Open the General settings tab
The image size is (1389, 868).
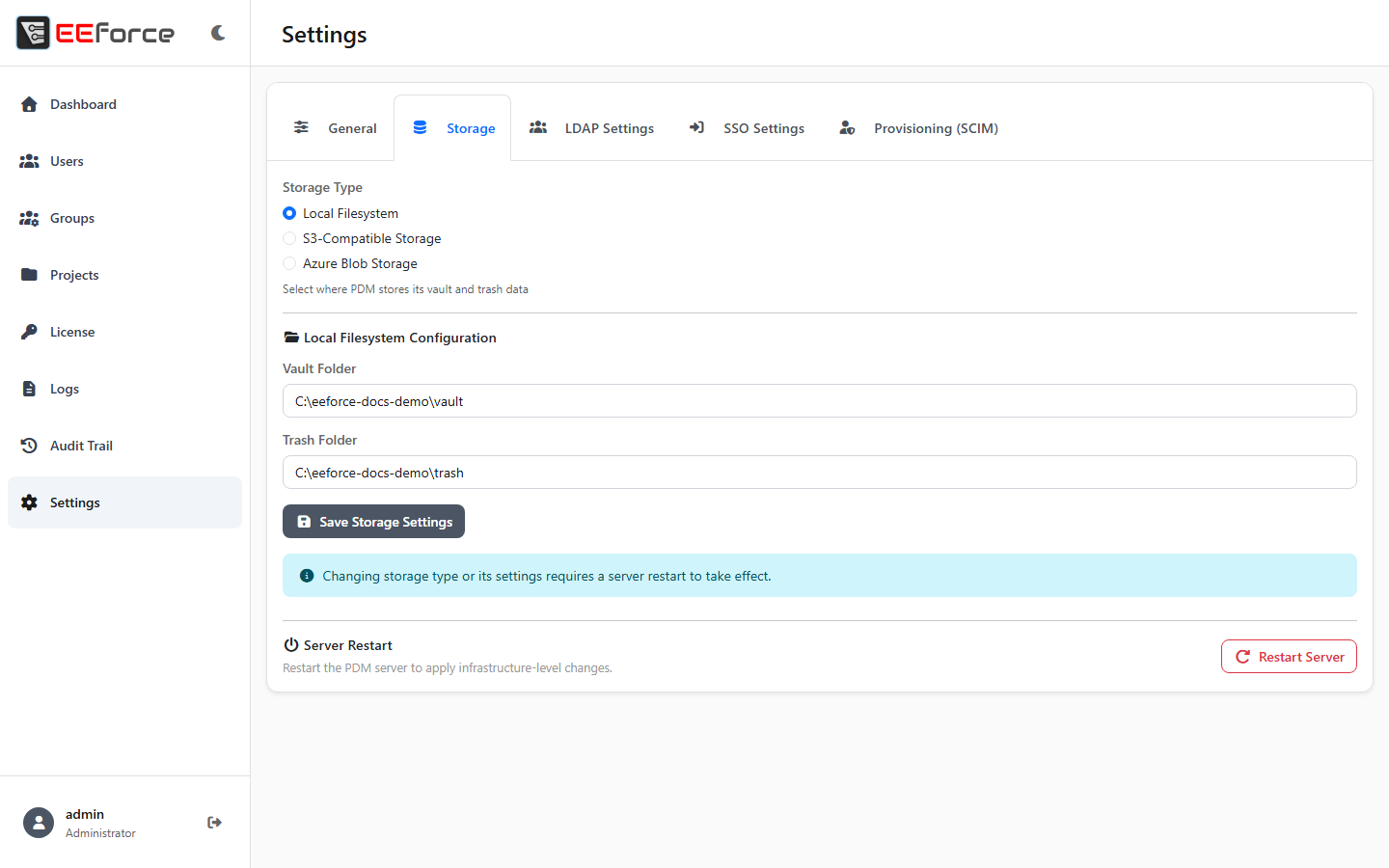point(335,128)
